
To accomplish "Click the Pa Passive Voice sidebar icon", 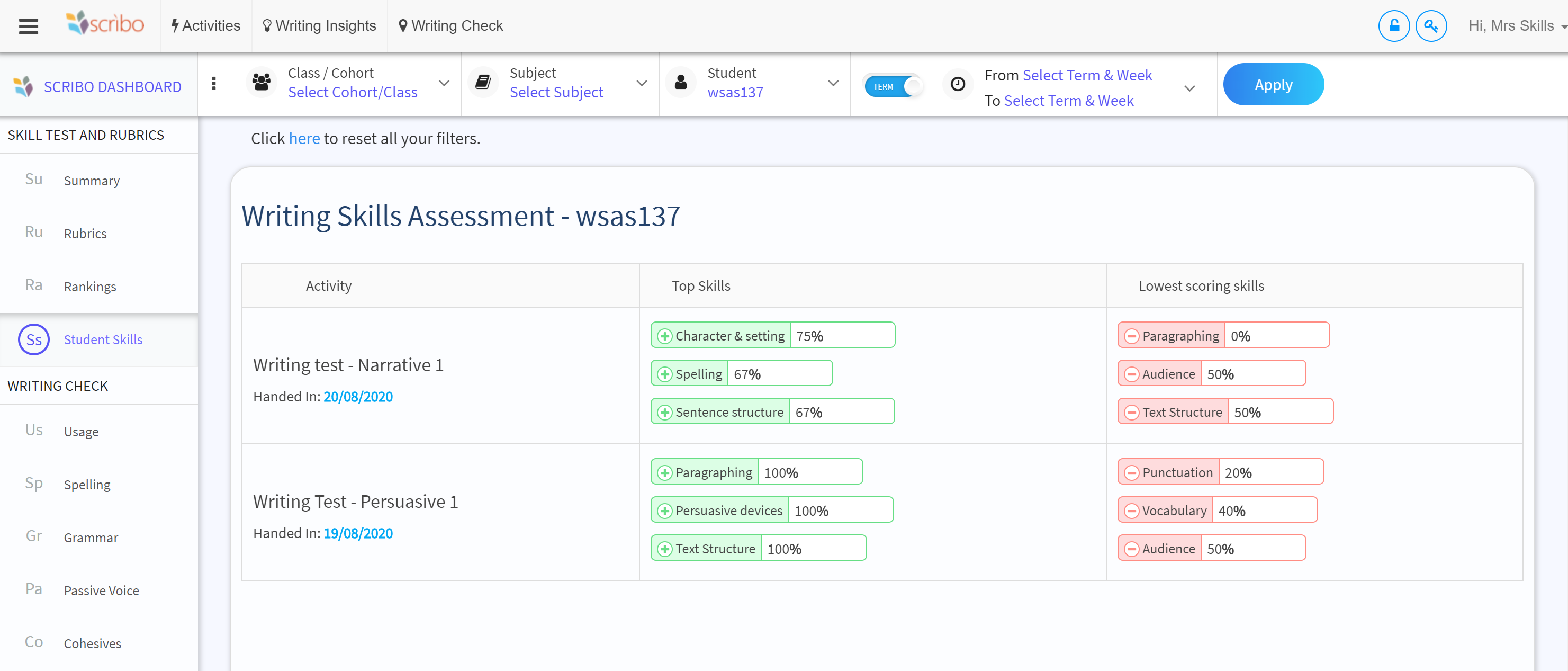I will tap(34, 589).
